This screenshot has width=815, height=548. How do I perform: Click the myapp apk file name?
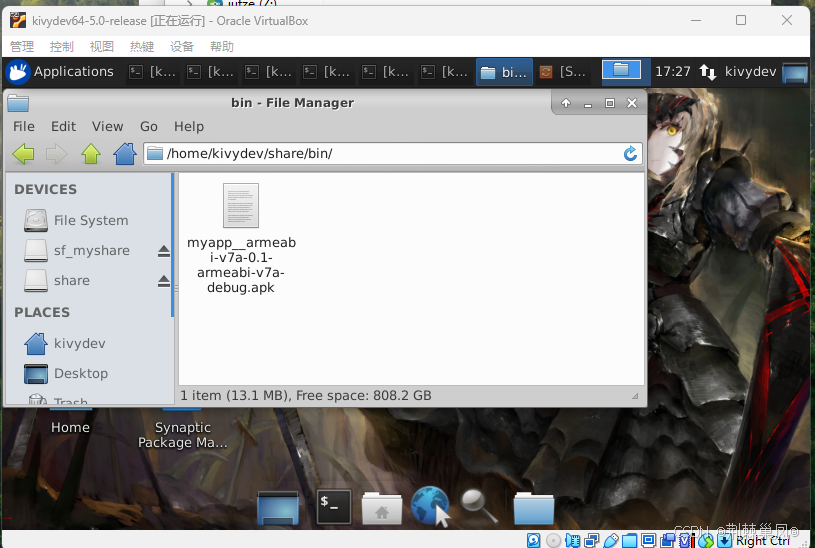[x=241, y=265]
